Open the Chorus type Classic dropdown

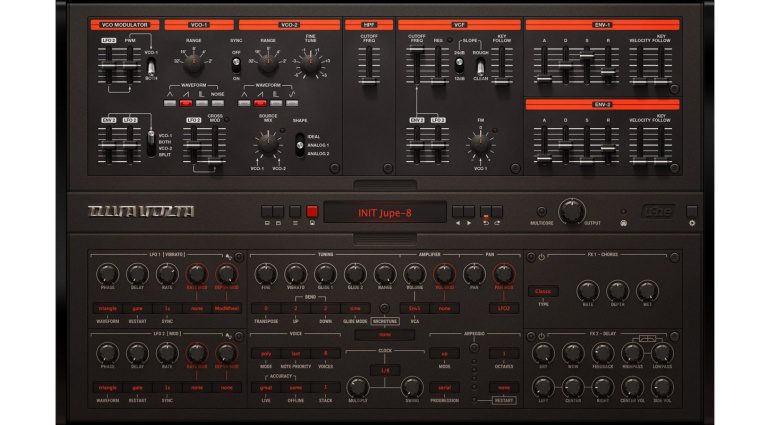[x=543, y=292]
